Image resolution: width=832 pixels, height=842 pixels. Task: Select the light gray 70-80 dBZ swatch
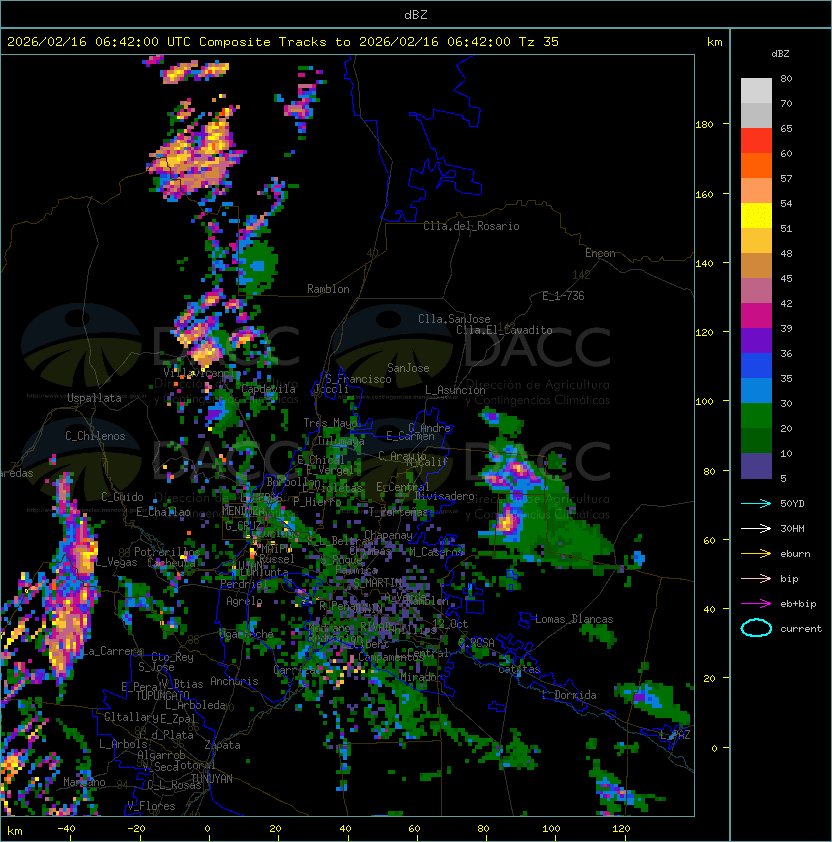pyautogui.click(x=756, y=91)
